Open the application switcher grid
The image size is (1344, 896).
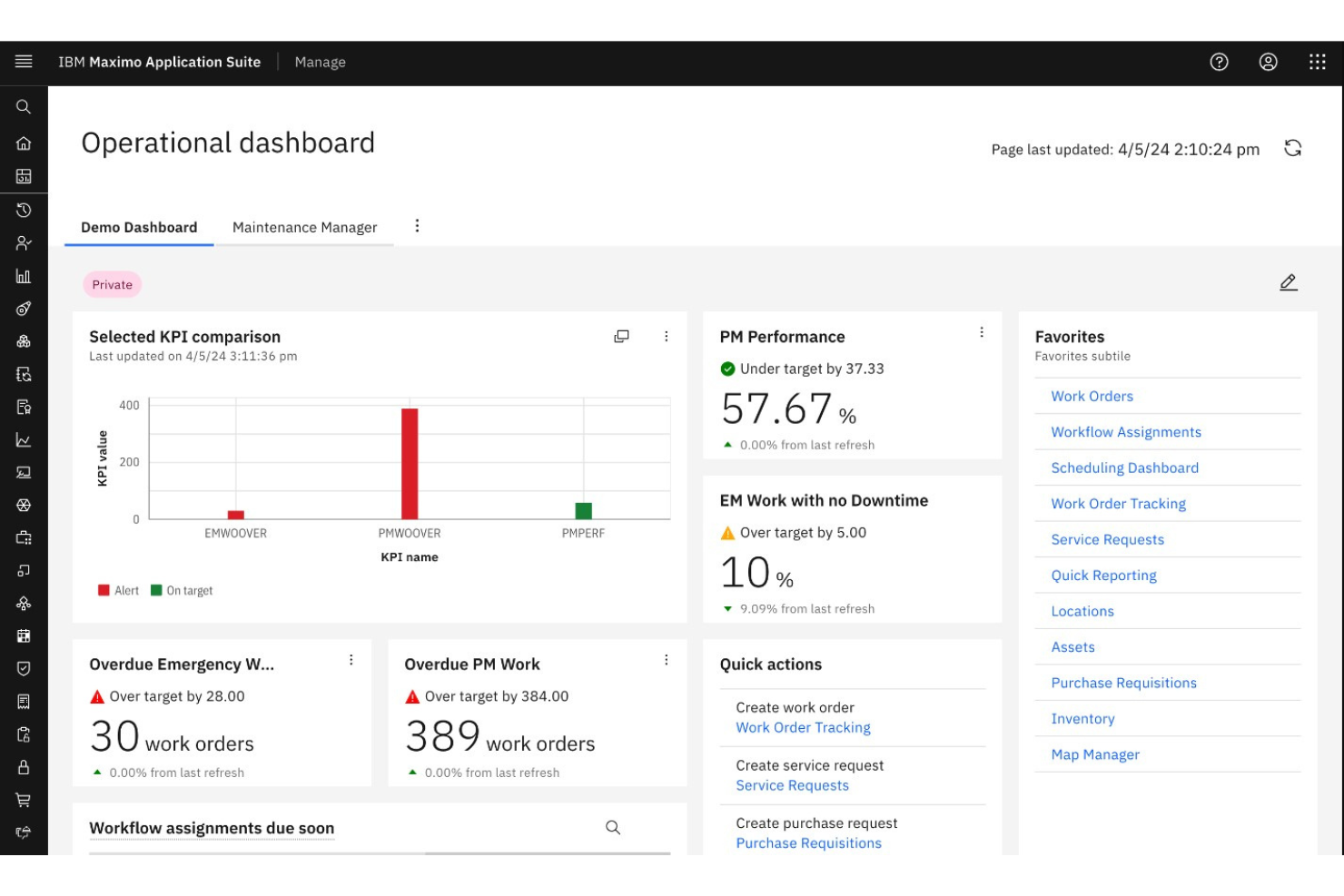pyautogui.click(x=1317, y=62)
